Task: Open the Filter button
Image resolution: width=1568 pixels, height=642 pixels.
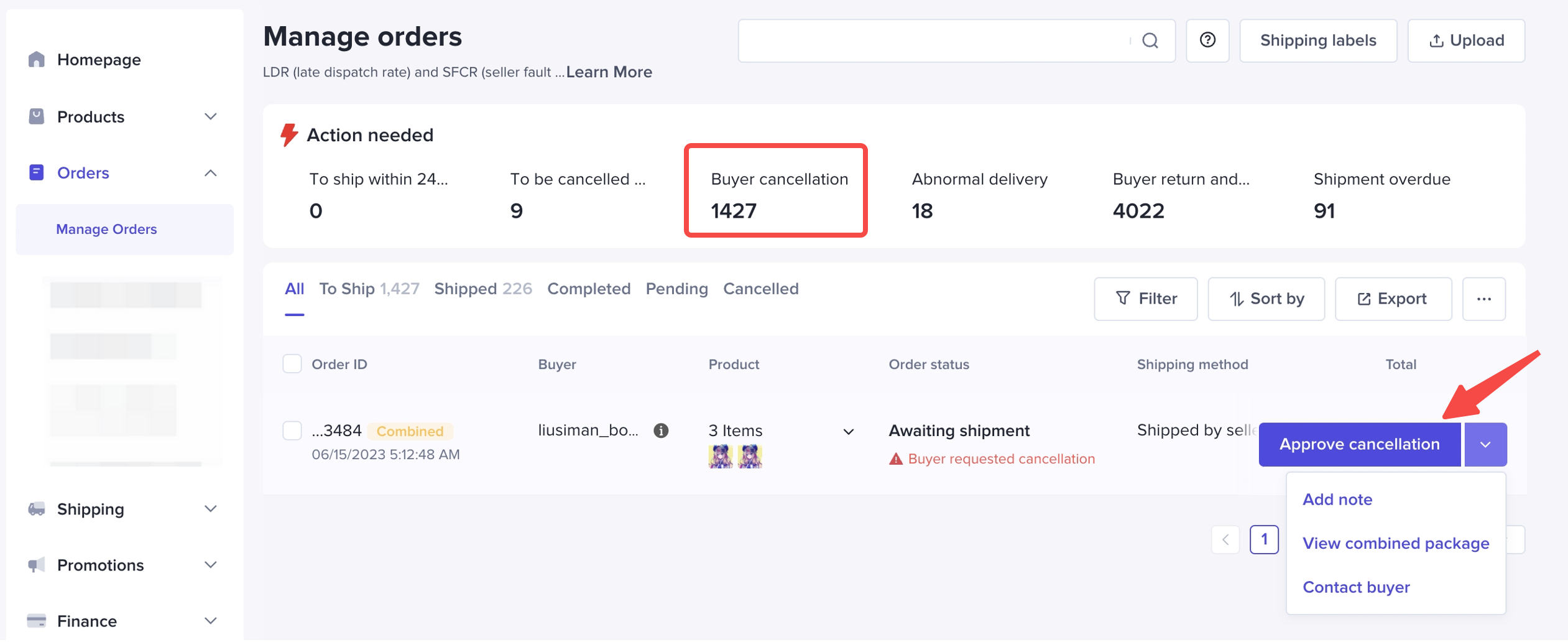Action: pyautogui.click(x=1145, y=299)
